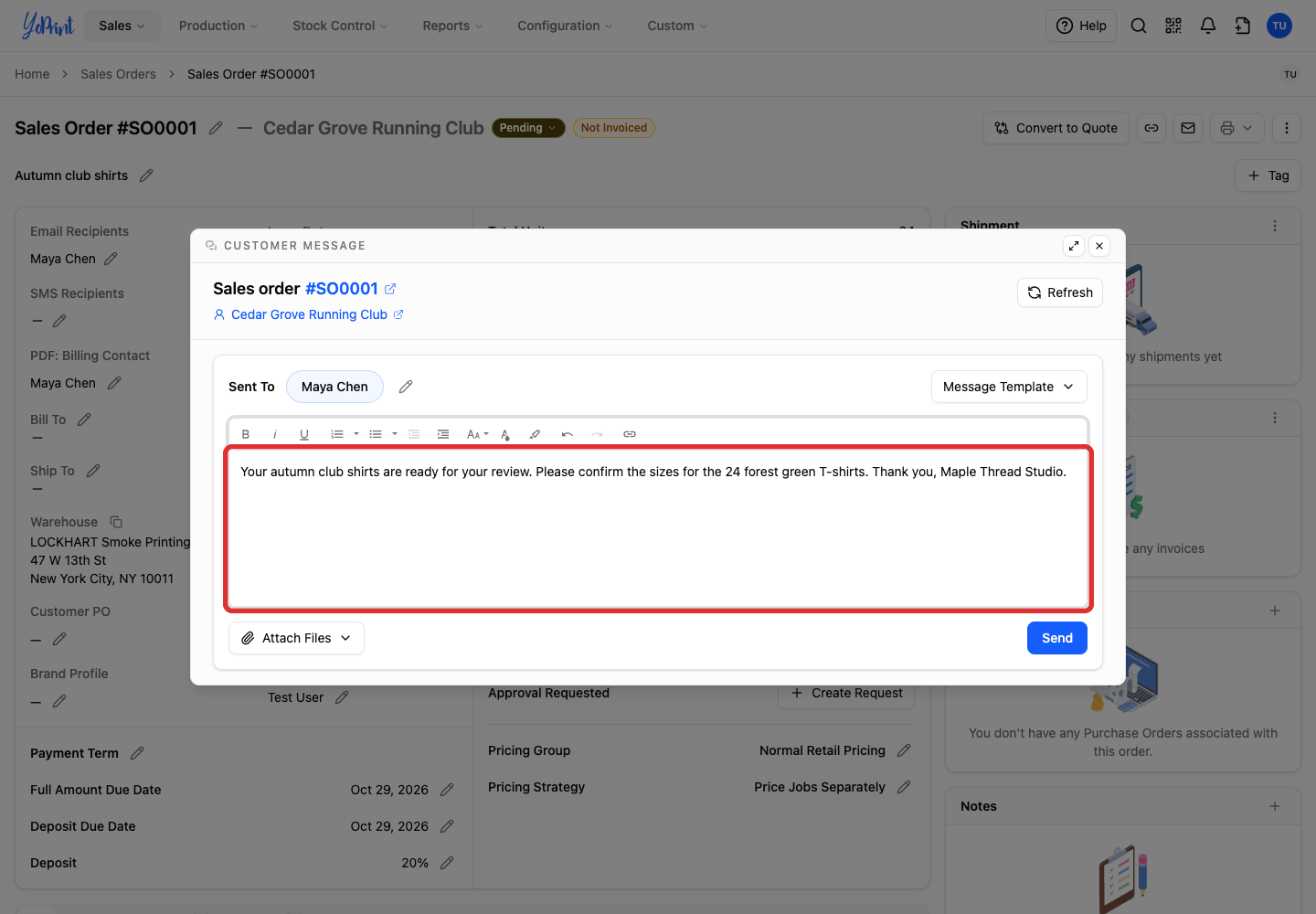
Task: Open the Production menu
Action: 218,26
